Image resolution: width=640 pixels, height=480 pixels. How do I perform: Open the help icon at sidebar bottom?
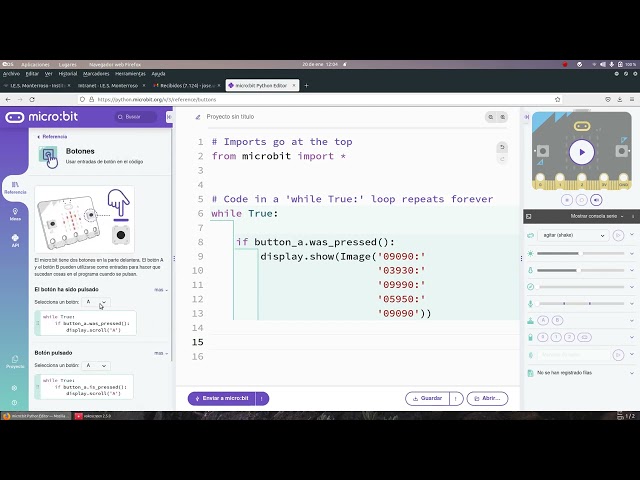pyautogui.click(x=14, y=402)
